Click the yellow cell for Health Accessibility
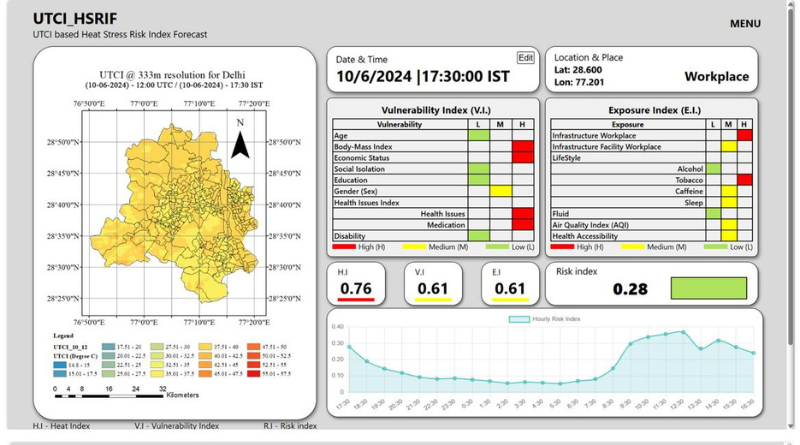 729,236
